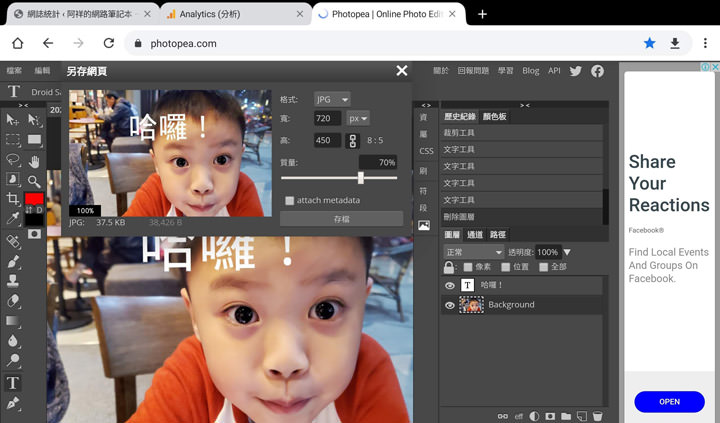Toggle the 像素 lock checkbox

468,267
